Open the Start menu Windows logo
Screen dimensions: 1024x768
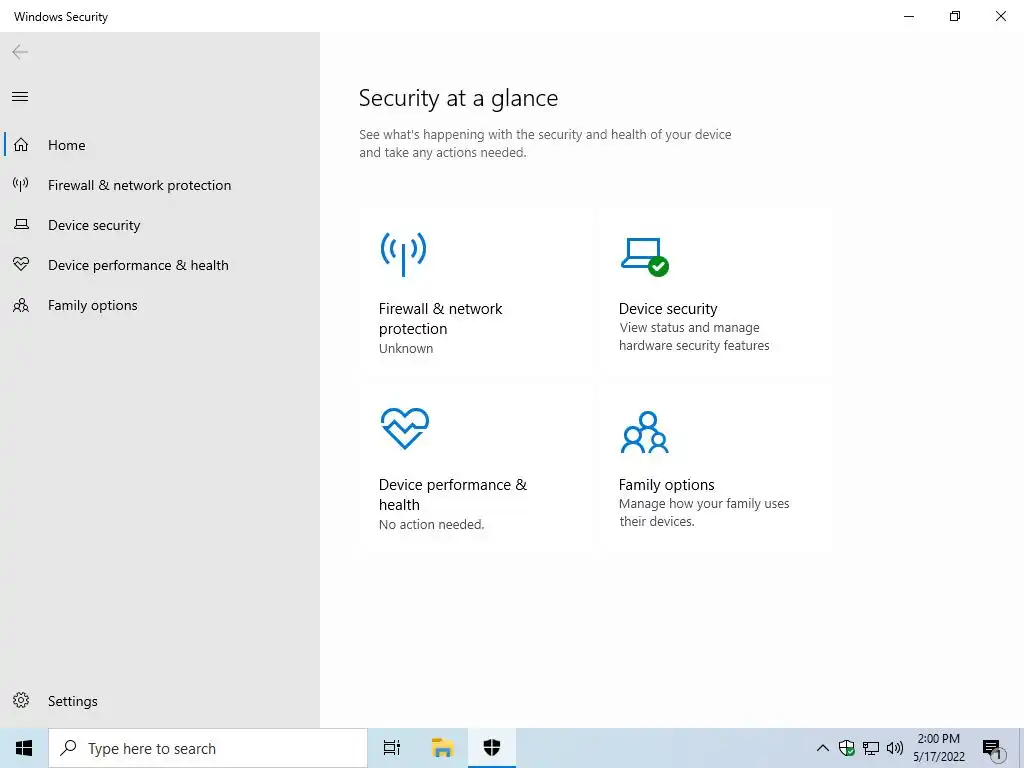[x=24, y=748]
